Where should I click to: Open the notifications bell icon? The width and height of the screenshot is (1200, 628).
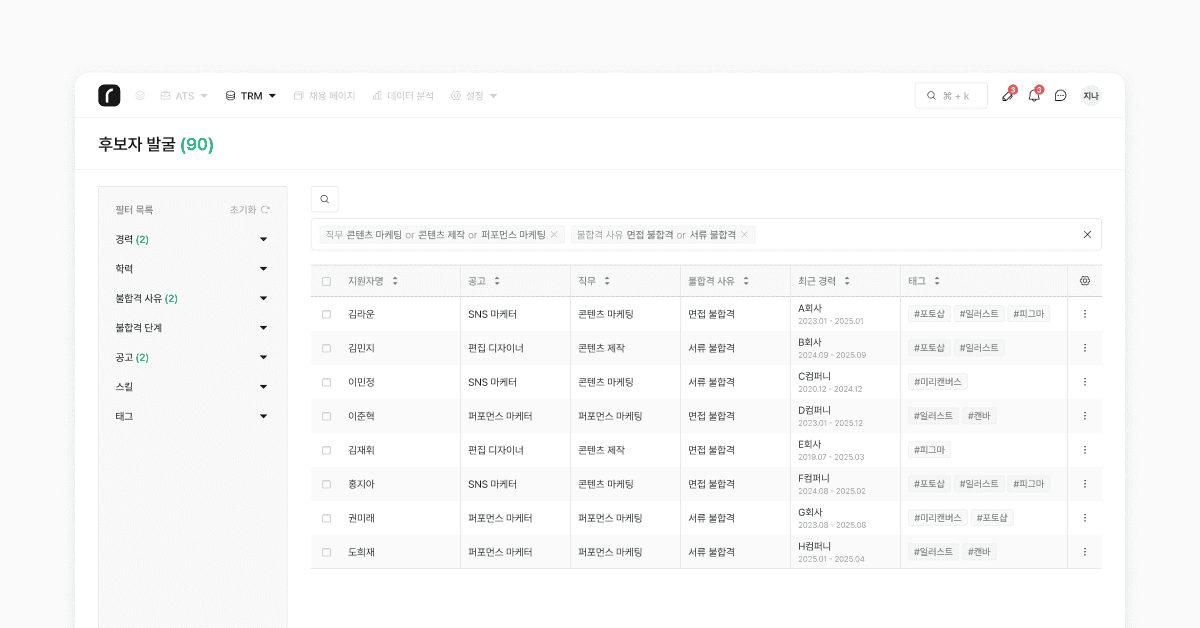point(1034,96)
